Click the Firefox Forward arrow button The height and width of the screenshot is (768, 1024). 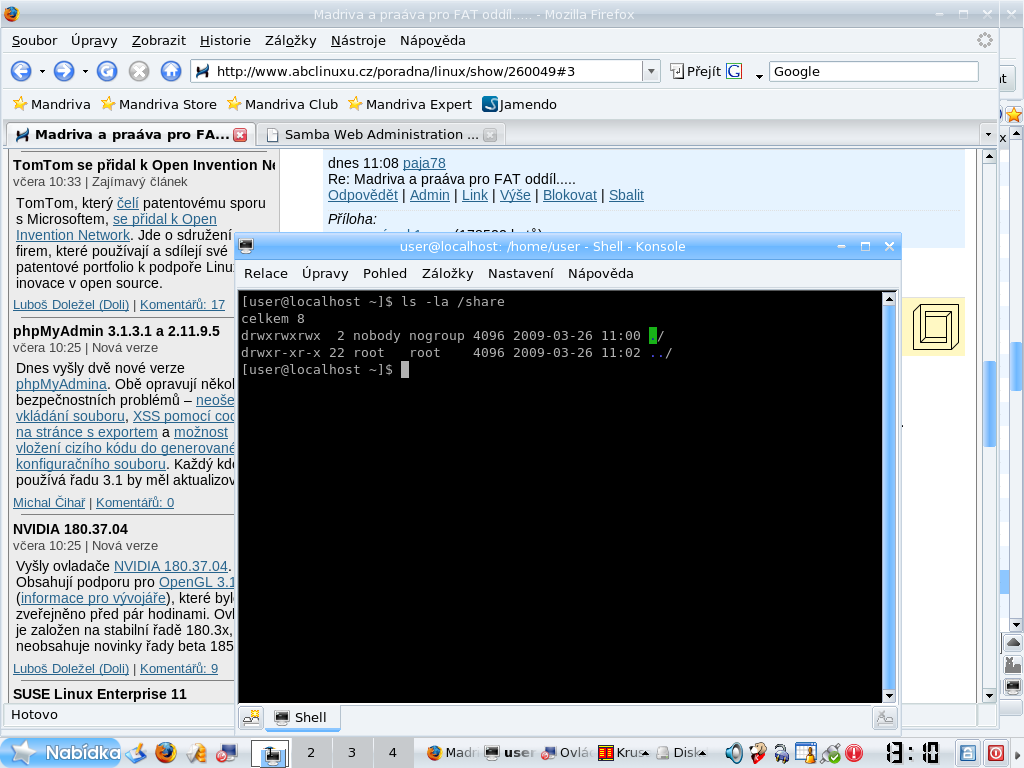click(64, 71)
